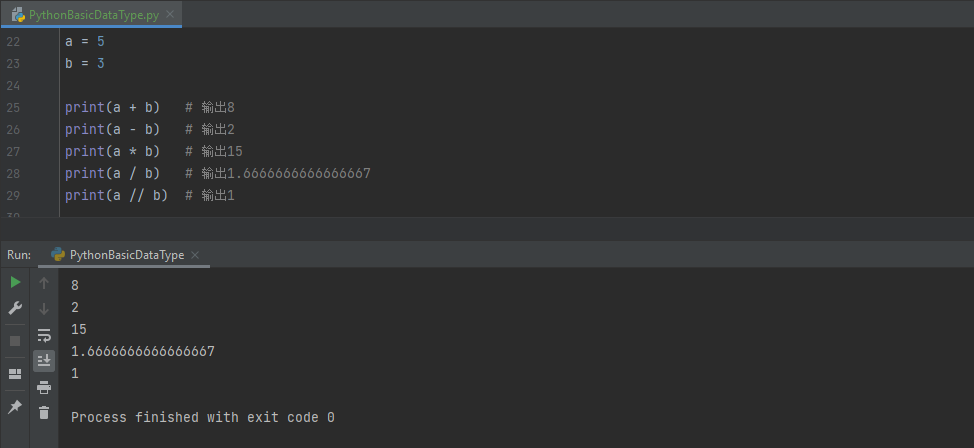Viewport: 974px width, 448px height.
Task: Click the green Rerun button
Action: (x=15, y=283)
